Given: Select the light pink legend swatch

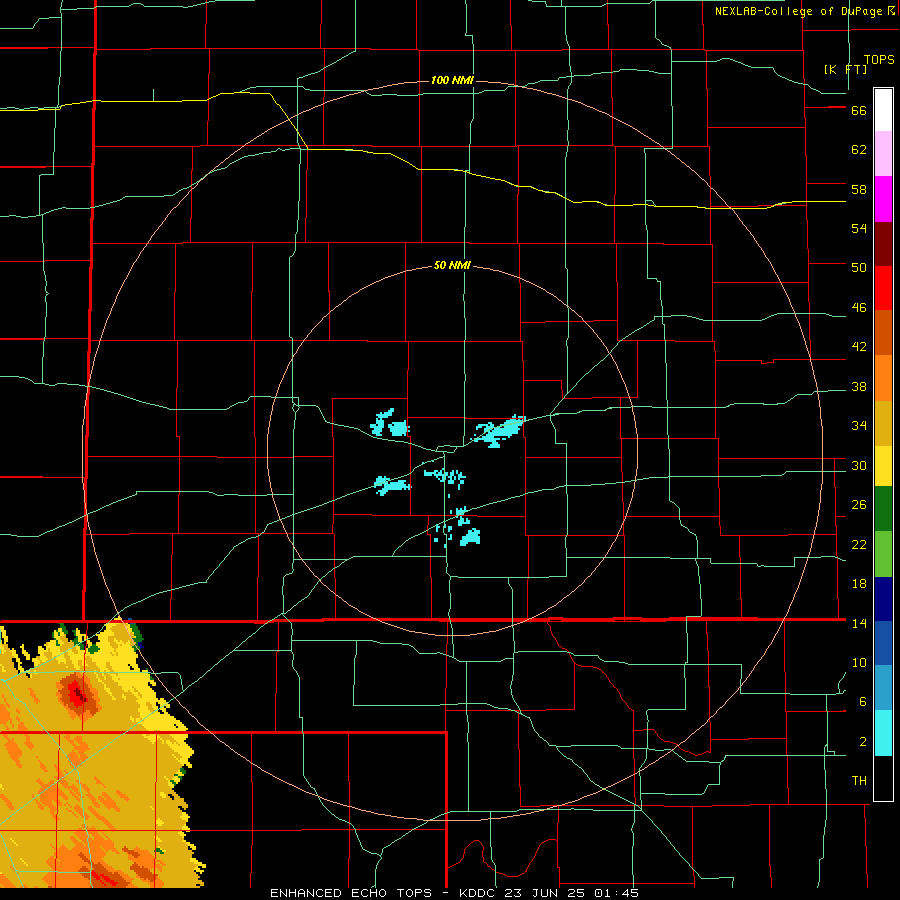Looking at the screenshot, I should click(883, 153).
